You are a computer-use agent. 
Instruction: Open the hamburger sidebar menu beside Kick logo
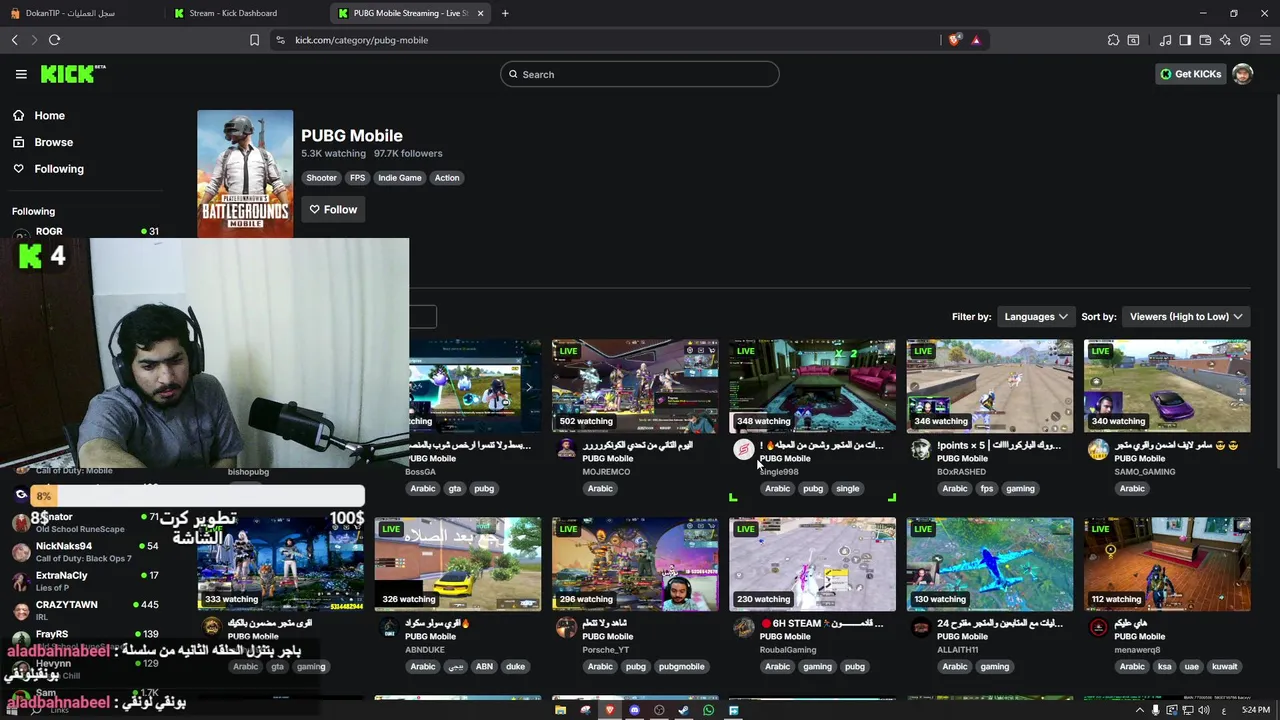coord(21,74)
